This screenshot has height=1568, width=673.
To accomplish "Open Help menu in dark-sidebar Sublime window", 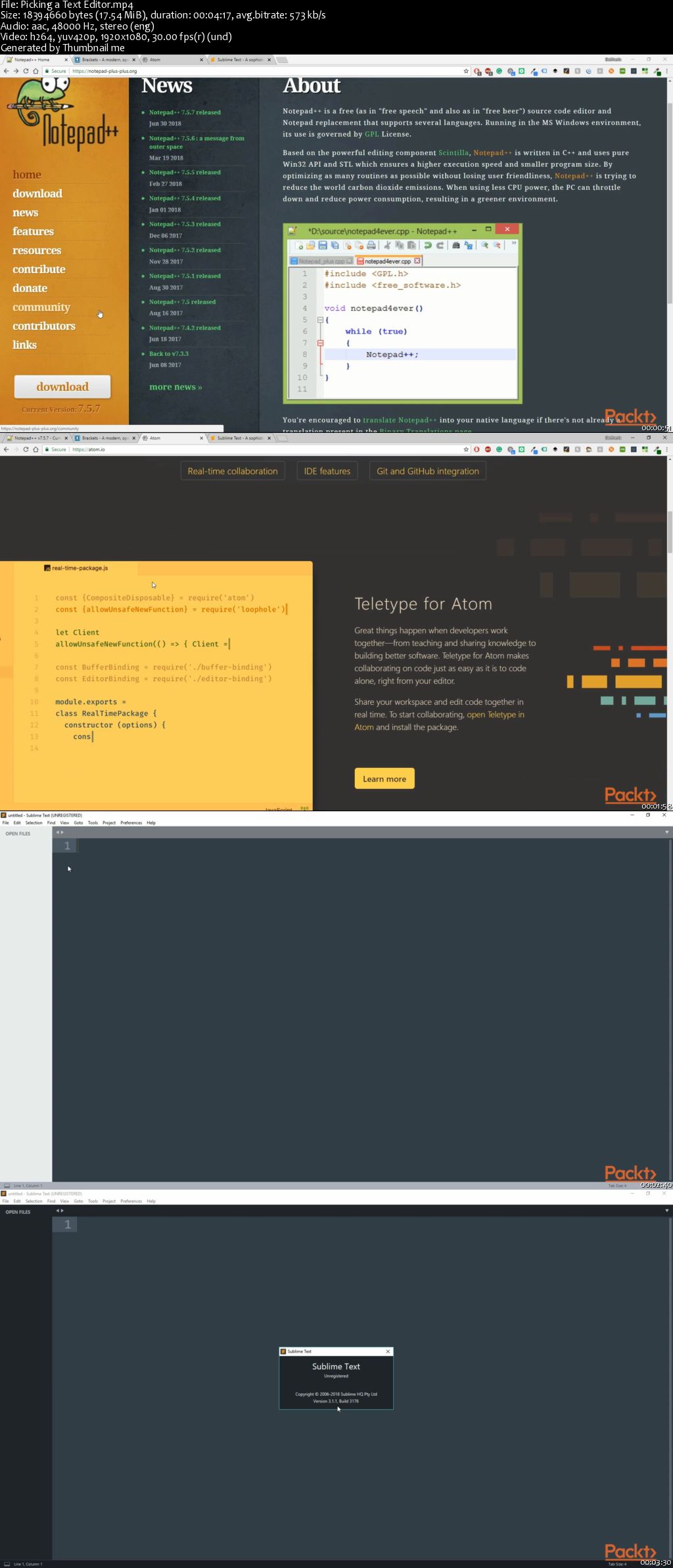I will pos(151,1201).
